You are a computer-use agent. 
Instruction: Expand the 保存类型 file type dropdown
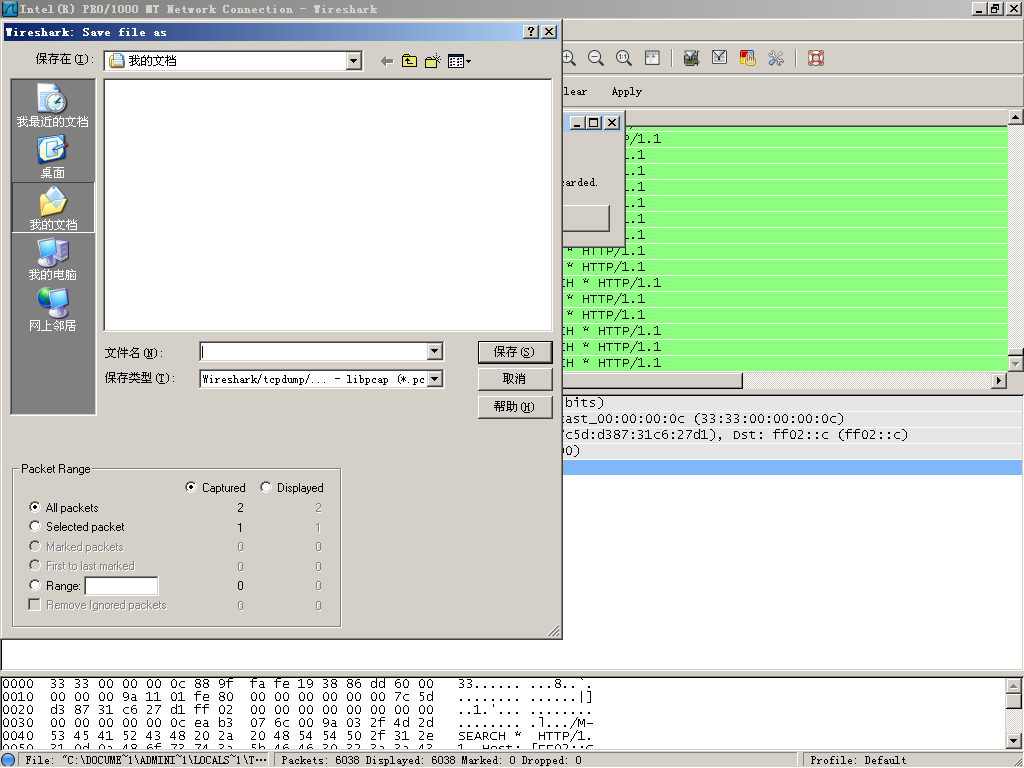coord(435,379)
